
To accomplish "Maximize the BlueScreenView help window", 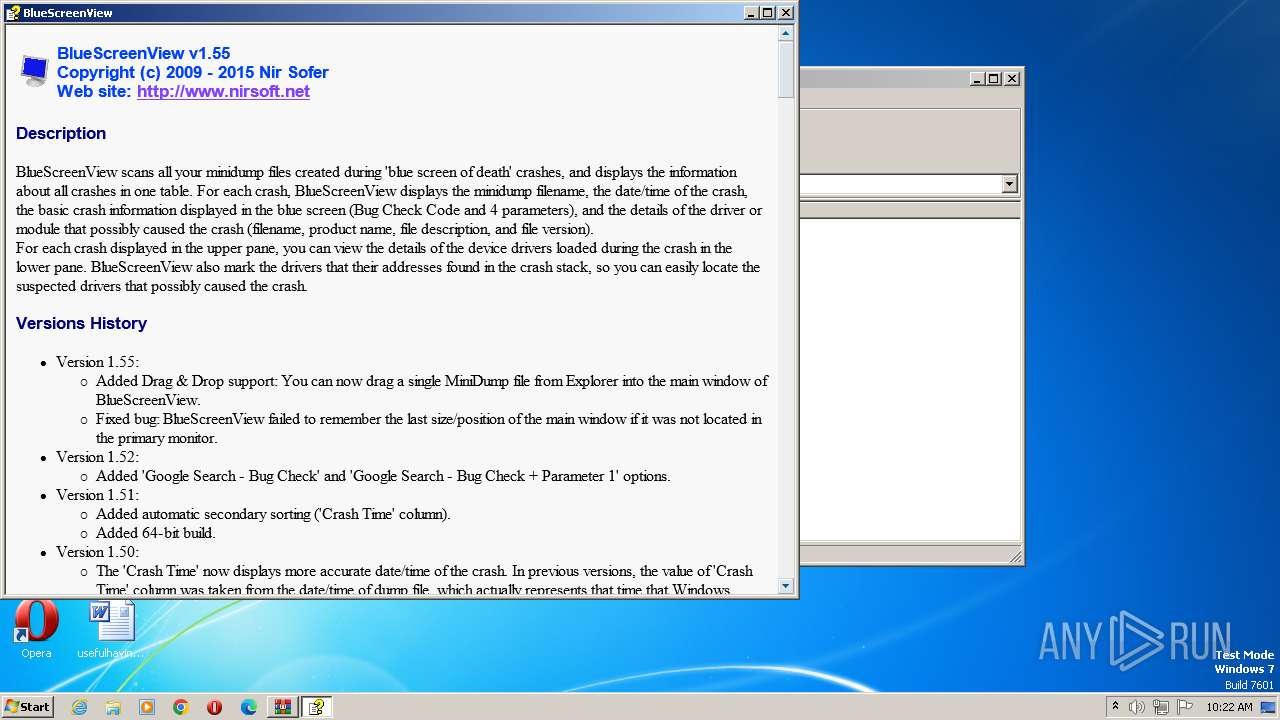I will [x=768, y=13].
